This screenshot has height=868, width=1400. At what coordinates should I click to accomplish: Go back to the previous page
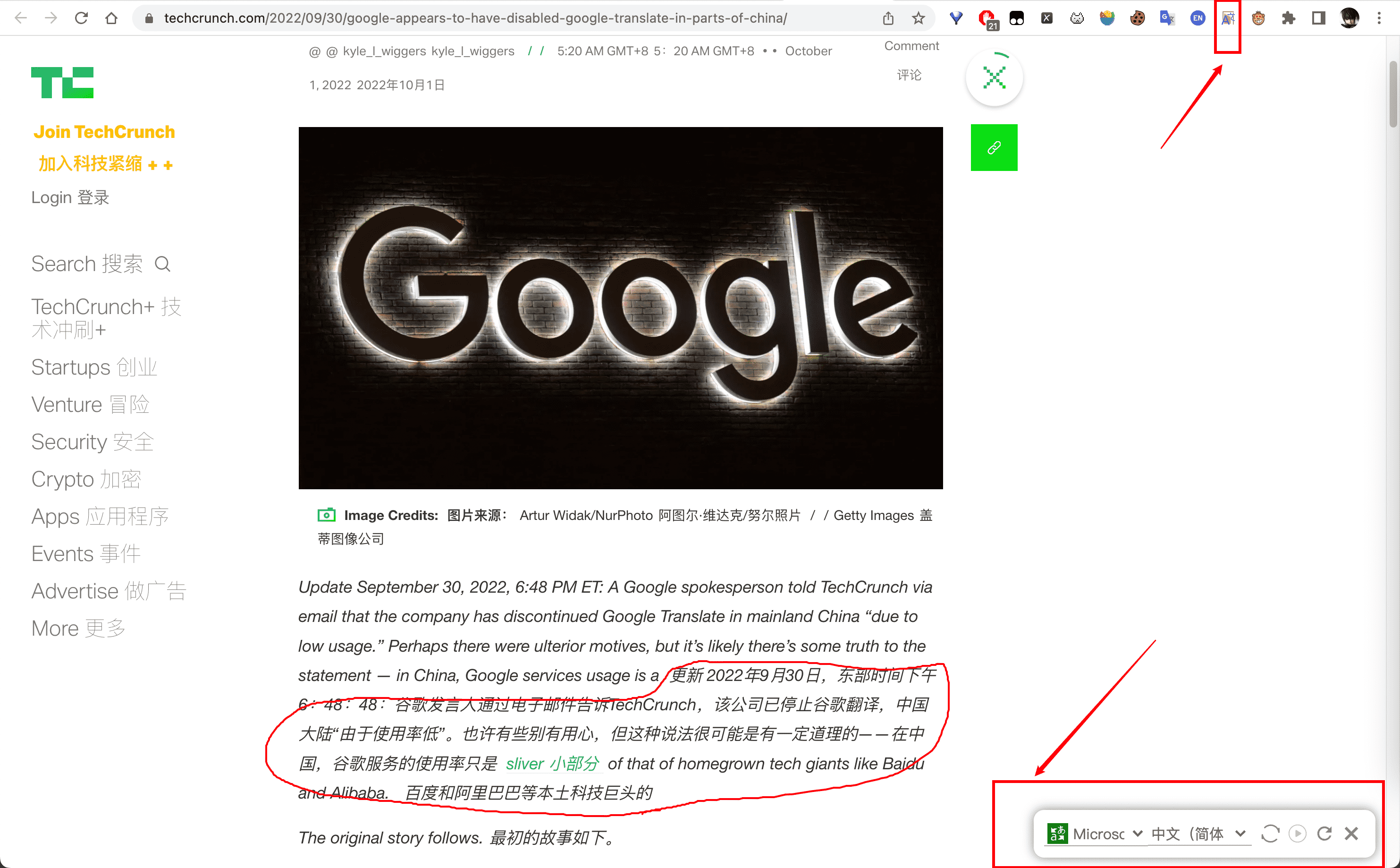(x=21, y=18)
